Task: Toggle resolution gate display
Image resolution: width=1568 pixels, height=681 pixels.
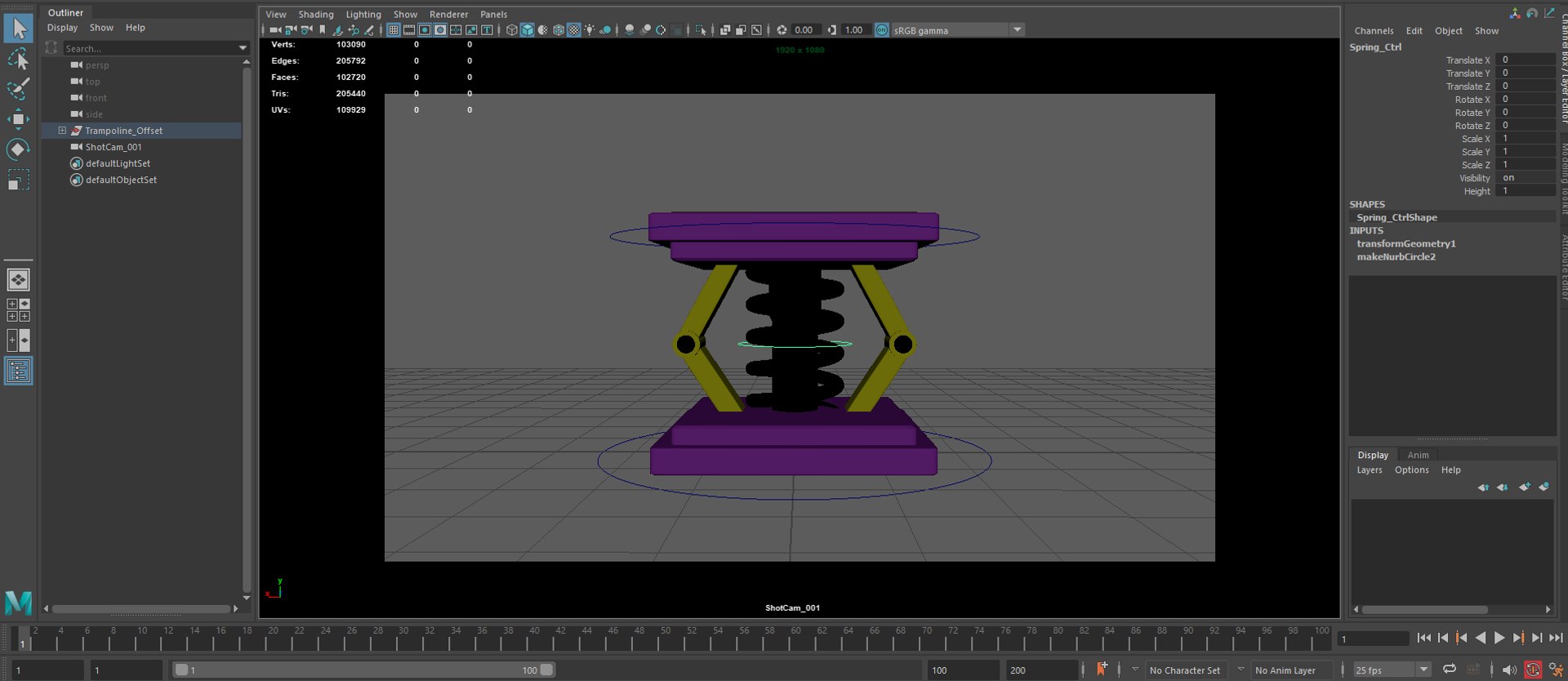Action: [425, 30]
